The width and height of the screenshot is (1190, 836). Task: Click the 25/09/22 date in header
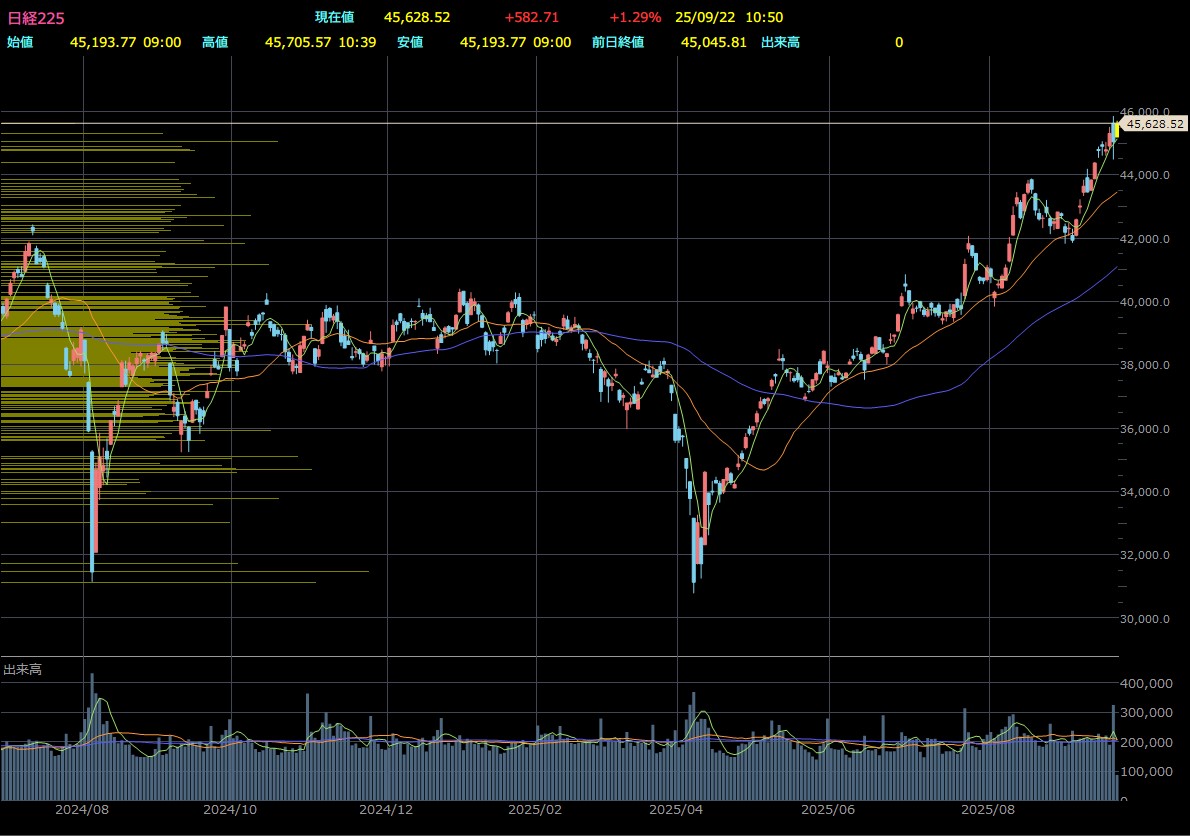(x=705, y=17)
